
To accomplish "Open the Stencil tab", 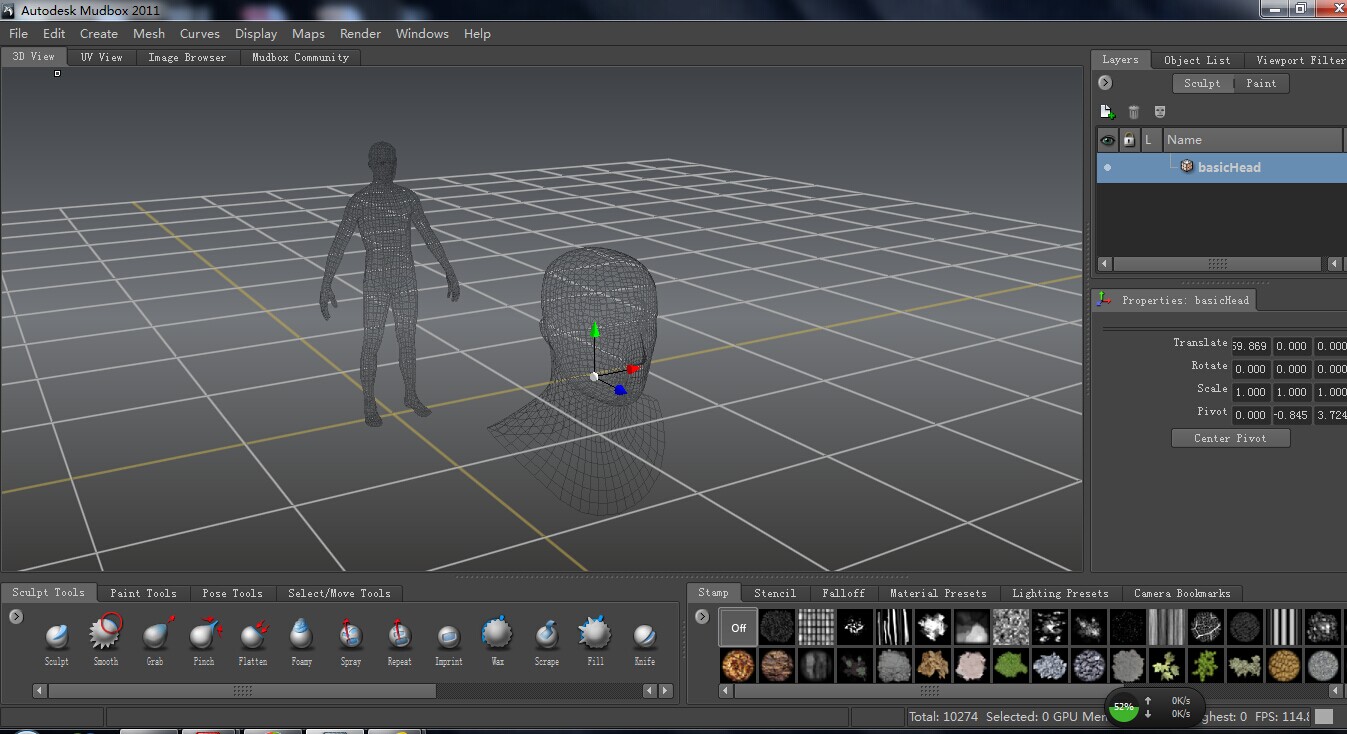I will coord(775,593).
